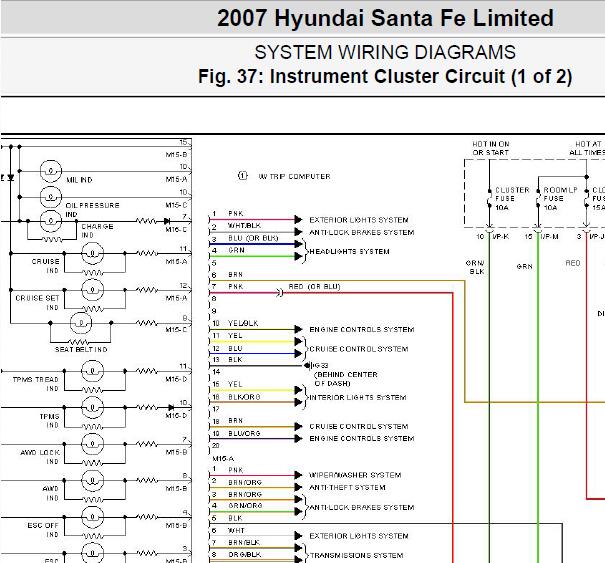Screen dimensions: 605x563
Task: Select the "GRN/ORG" wire label
Action: (245, 505)
